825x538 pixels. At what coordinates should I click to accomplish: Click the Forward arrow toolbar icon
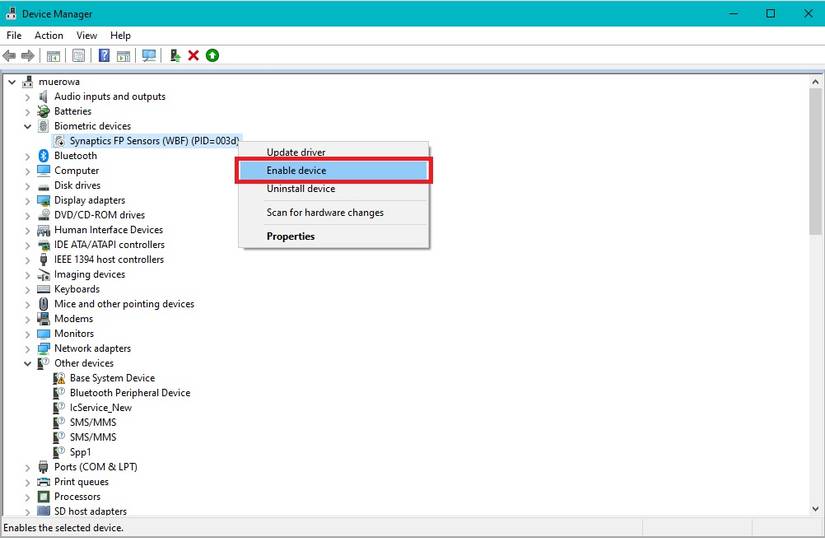click(27, 55)
